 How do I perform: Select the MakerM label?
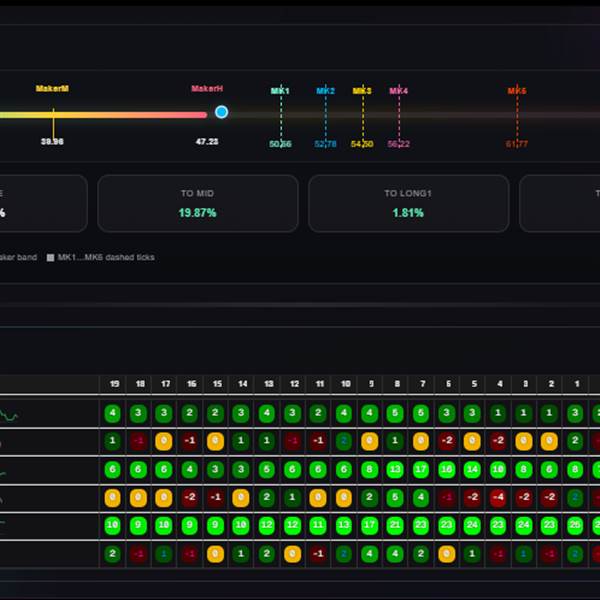52,88
